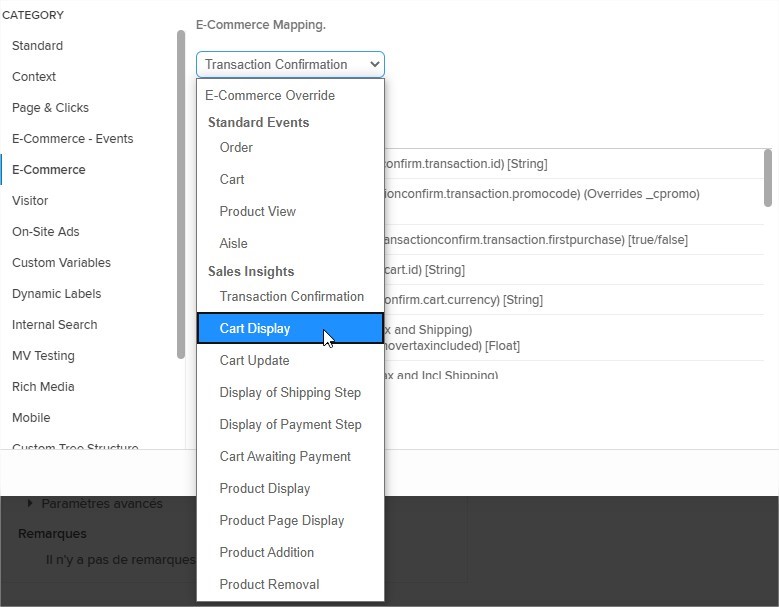Choose Cart Display option

(x=255, y=329)
